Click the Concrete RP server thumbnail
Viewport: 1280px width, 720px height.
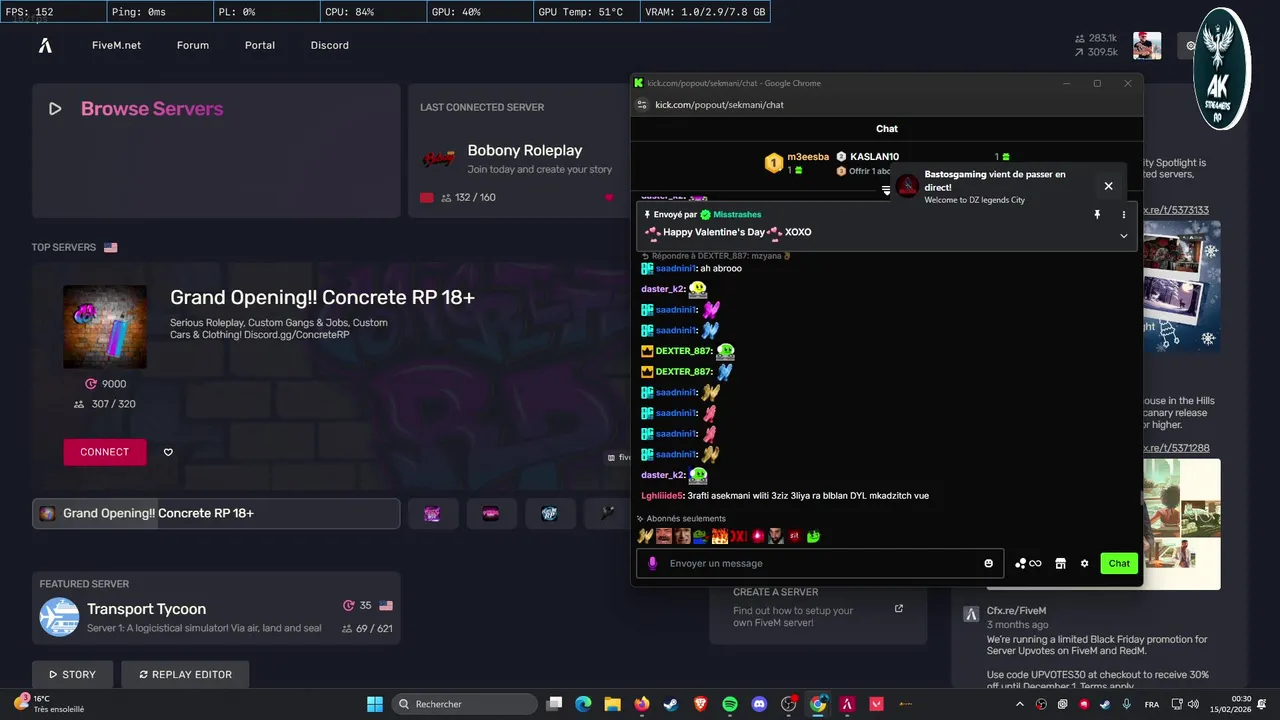pos(105,327)
